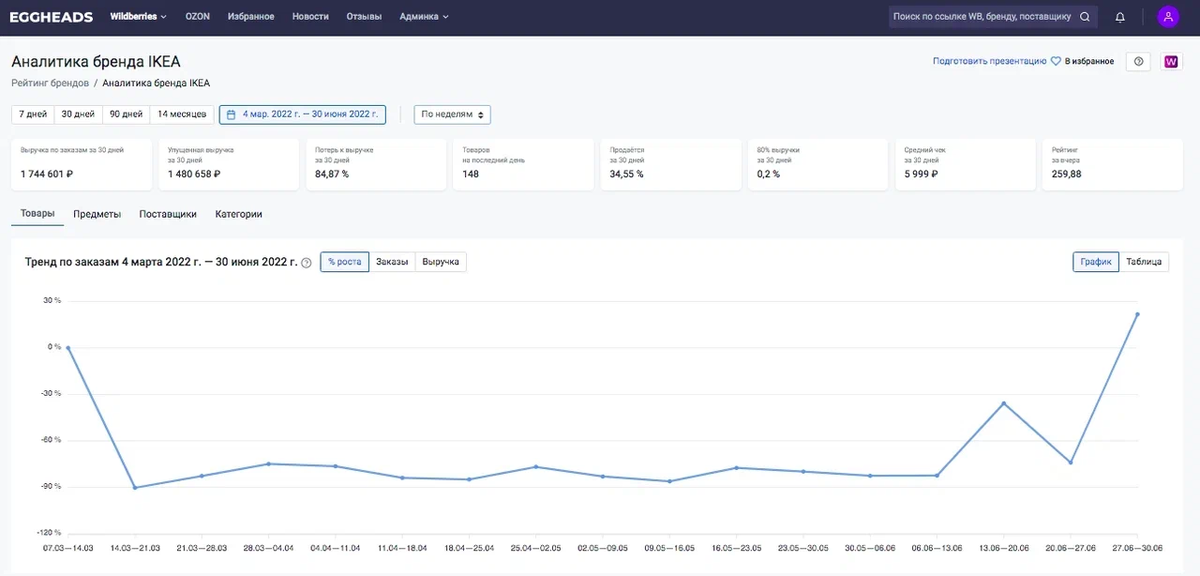Select the 14 месяцев period
Image resolution: width=1200 pixels, height=576 pixels.
pos(182,114)
